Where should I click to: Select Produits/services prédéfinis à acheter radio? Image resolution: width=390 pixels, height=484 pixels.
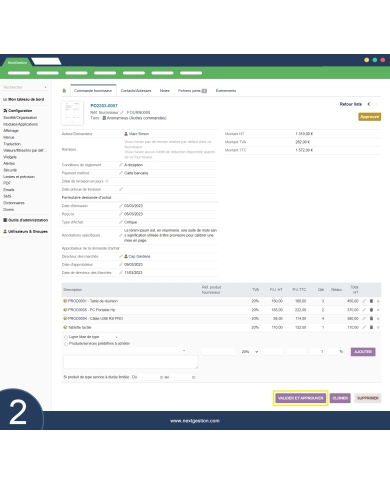click(x=66, y=343)
